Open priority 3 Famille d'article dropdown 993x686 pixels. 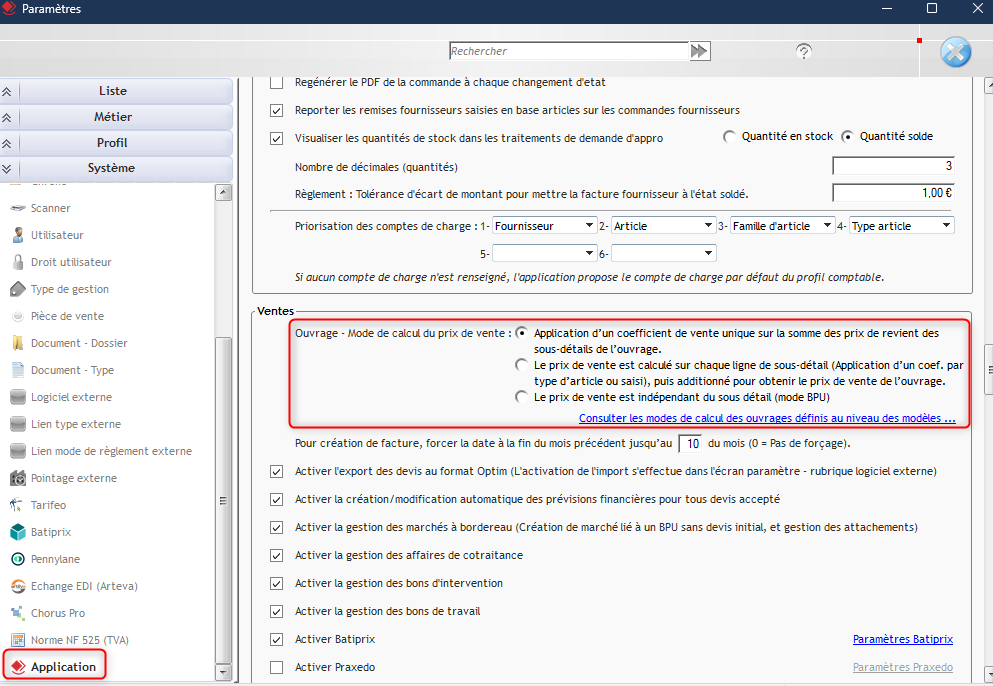tap(783, 225)
